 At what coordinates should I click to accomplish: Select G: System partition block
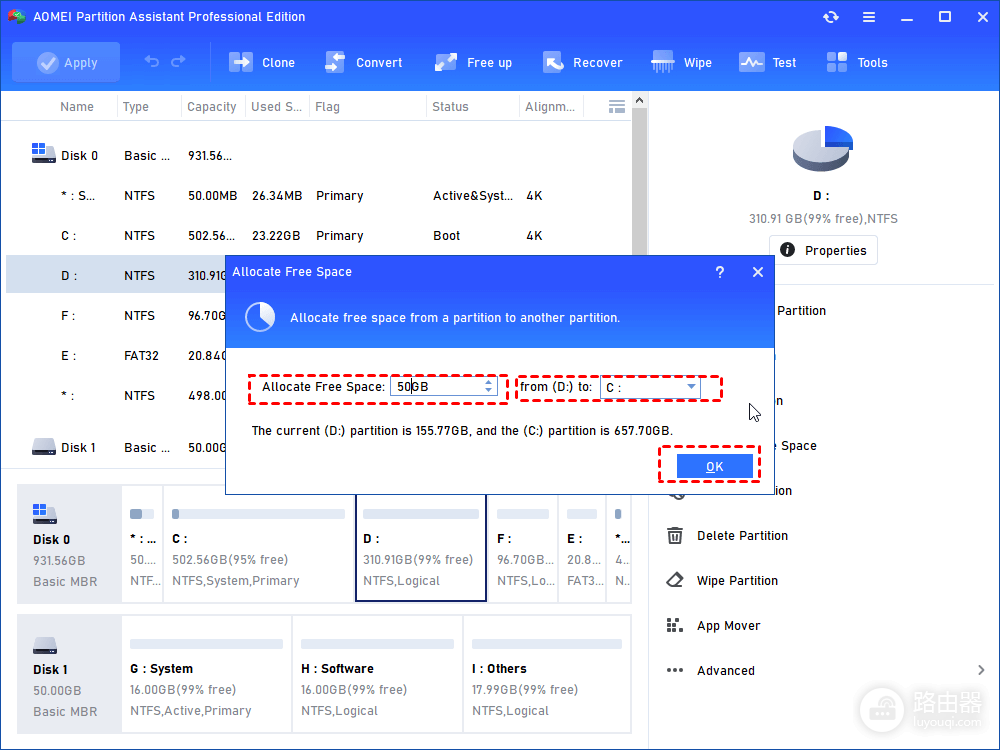coord(207,674)
